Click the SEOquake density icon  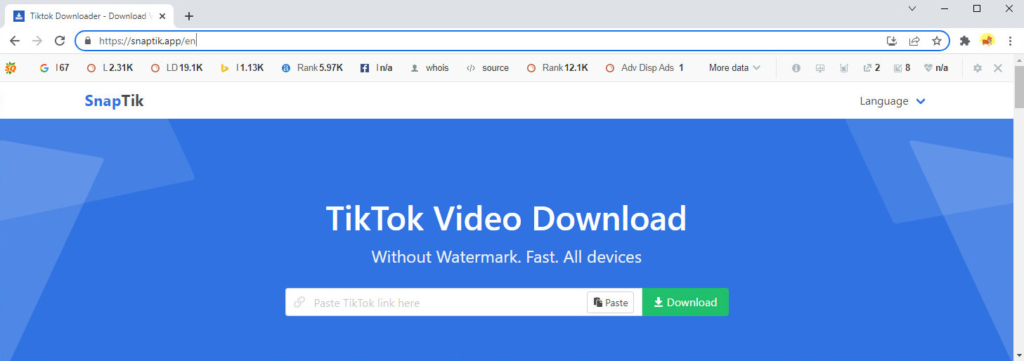tap(844, 67)
